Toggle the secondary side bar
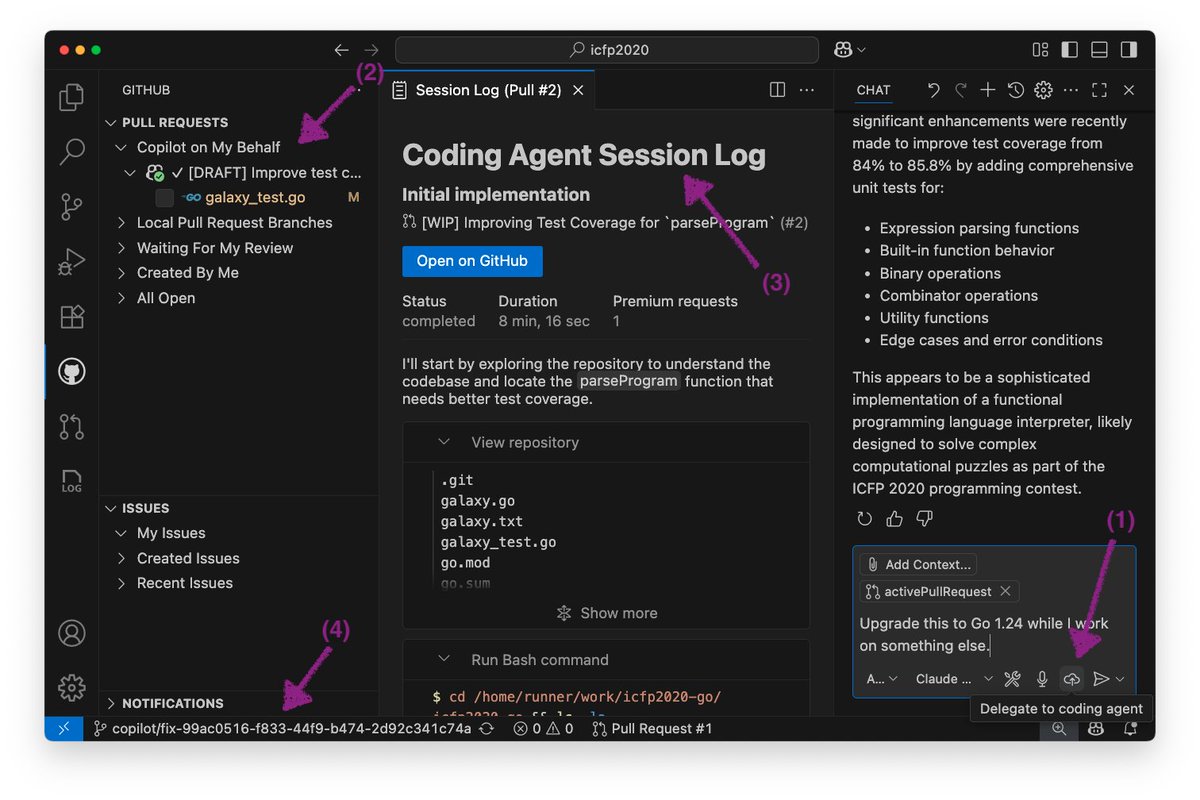This screenshot has height=800, width=1200. (1128, 50)
